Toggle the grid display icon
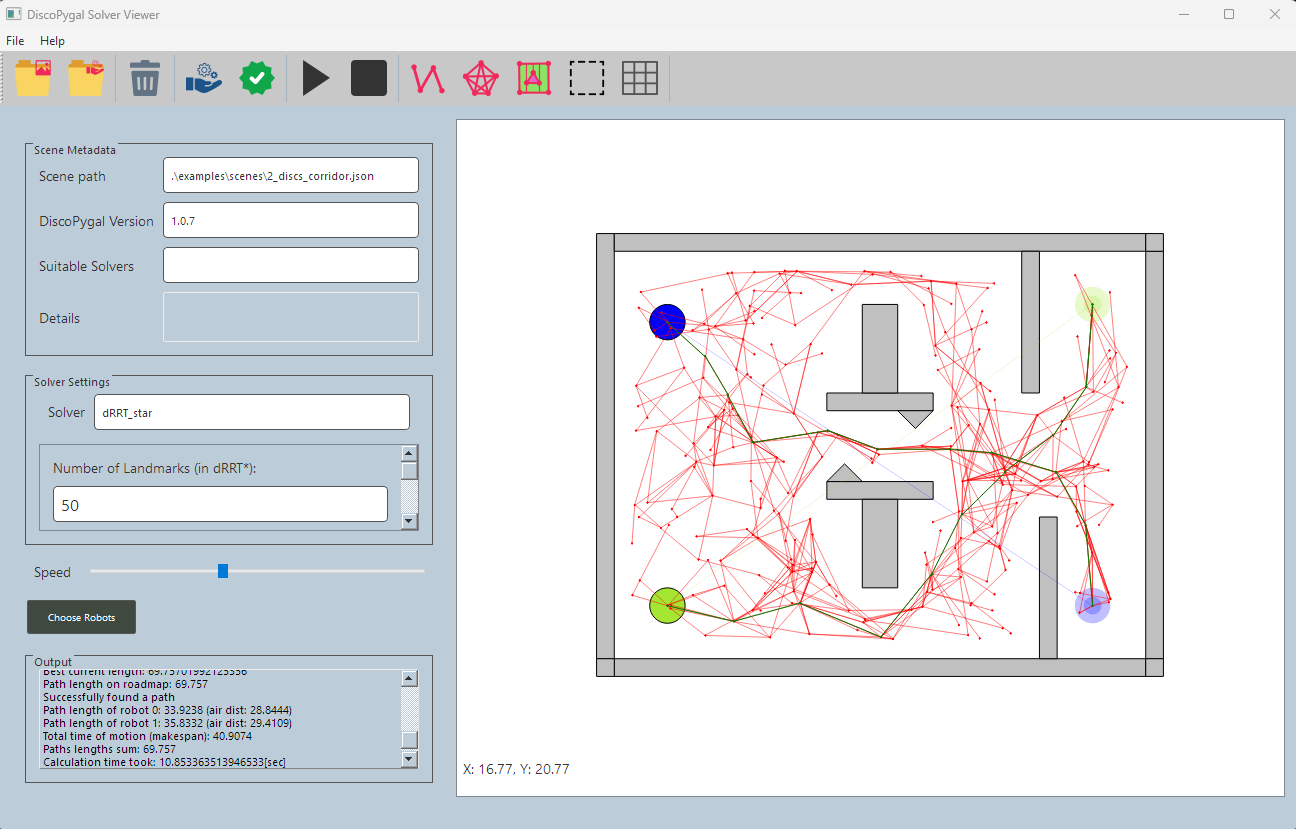The image size is (1296, 829). (x=640, y=78)
